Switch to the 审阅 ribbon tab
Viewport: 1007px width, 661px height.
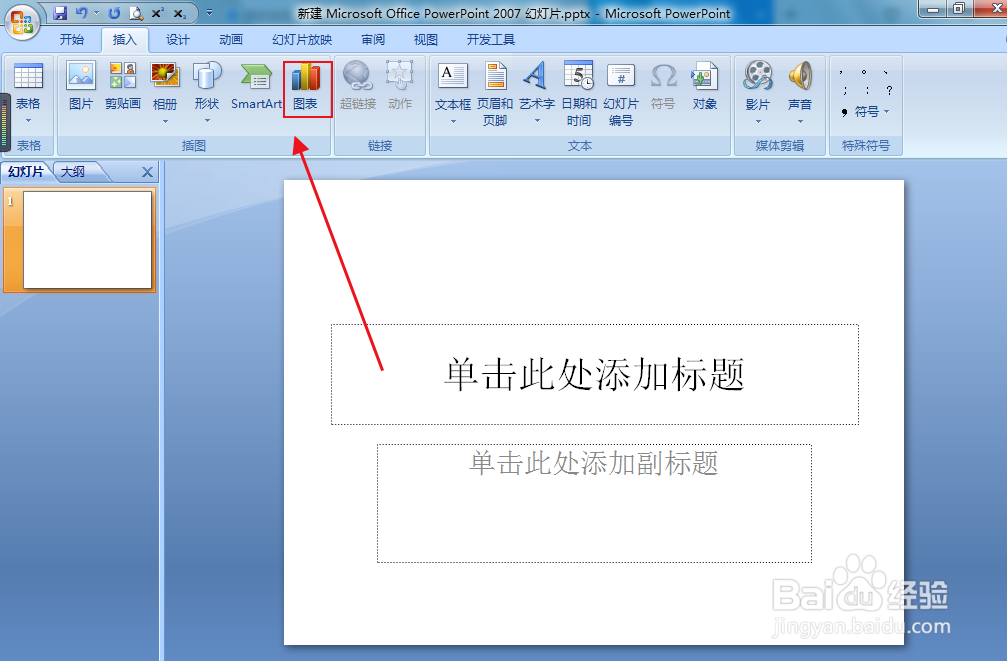coord(373,40)
